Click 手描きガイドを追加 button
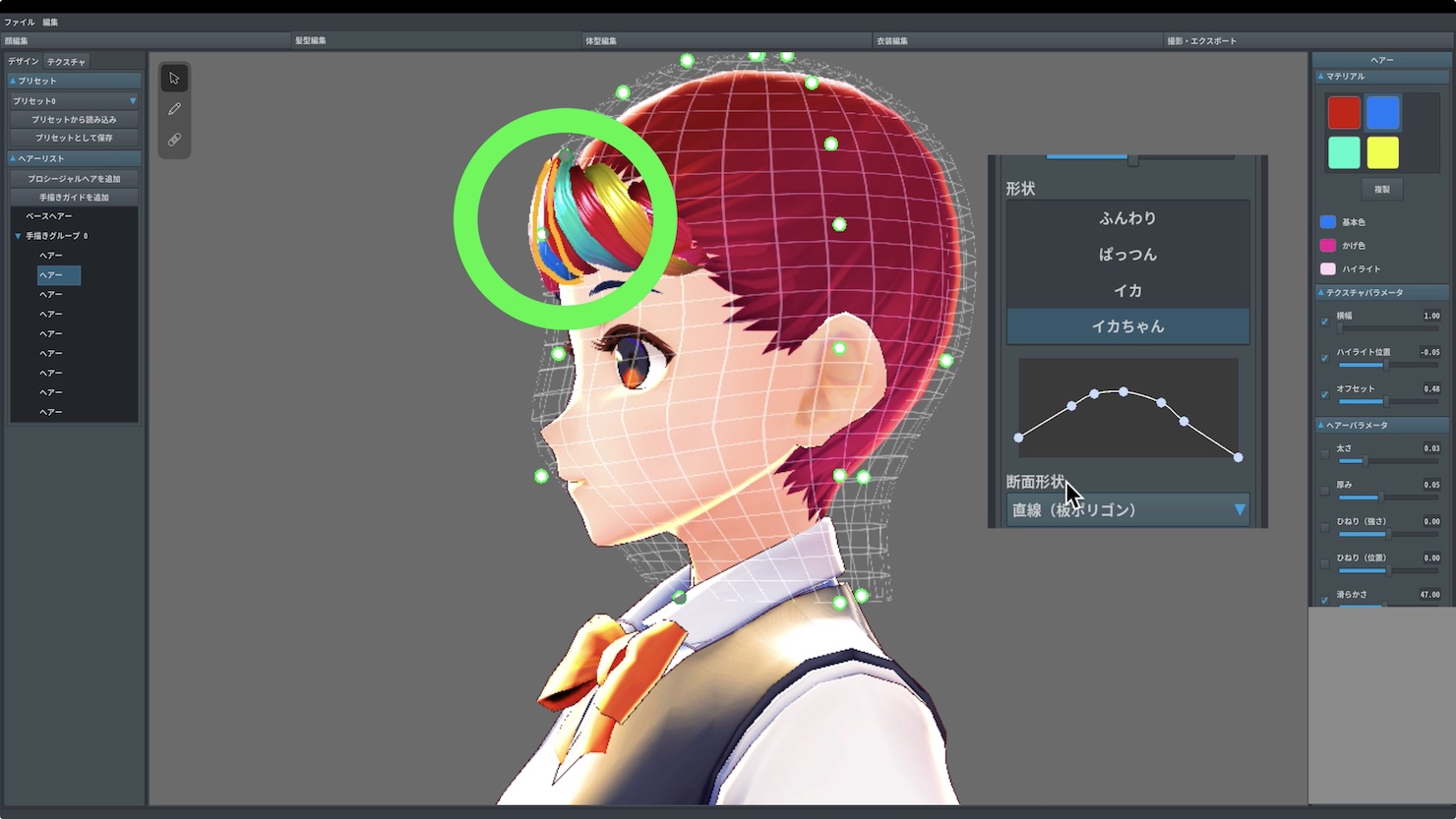The width and height of the screenshot is (1456, 819). coord(74,197)
